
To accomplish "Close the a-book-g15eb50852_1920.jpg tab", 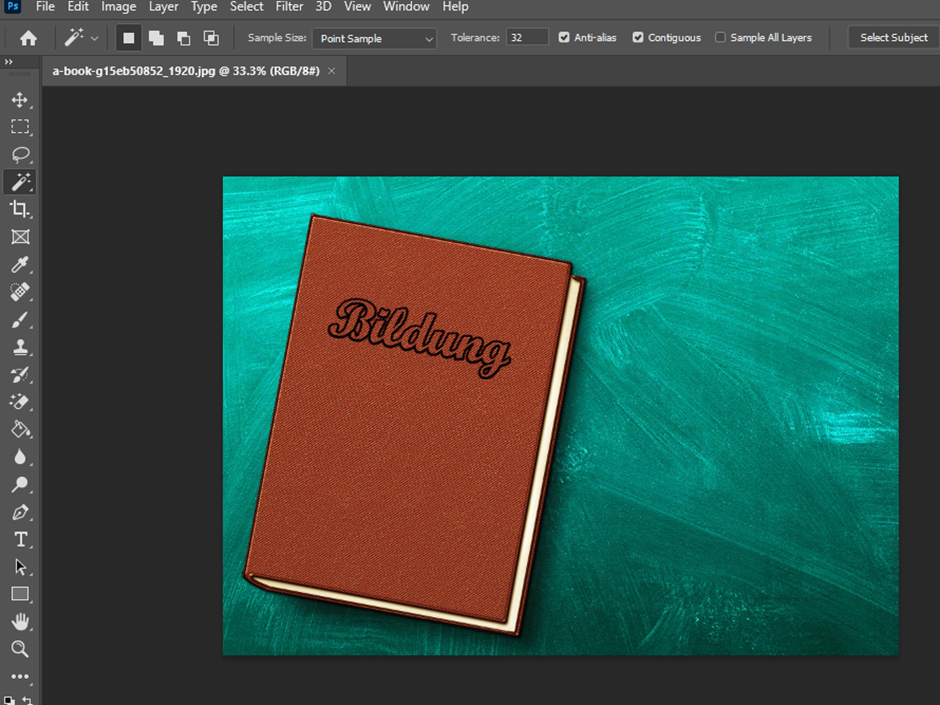I will [x=332, y=71].
